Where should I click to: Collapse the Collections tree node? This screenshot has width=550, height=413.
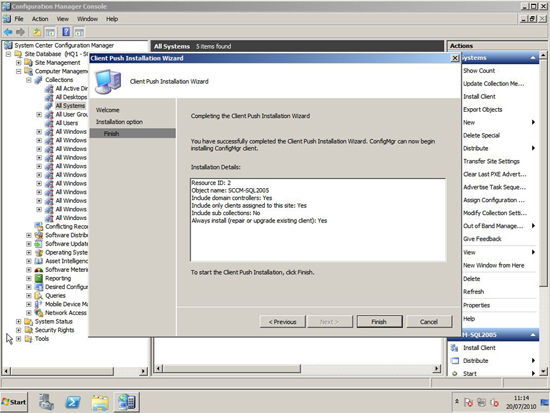29,80
